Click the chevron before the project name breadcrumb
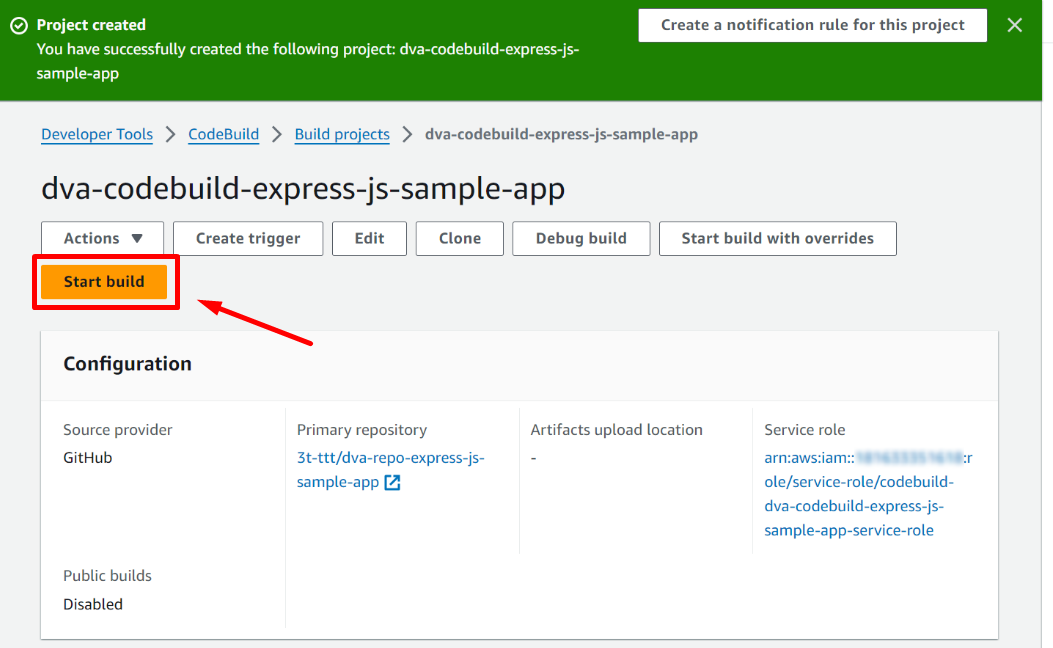Image resolution: width=1053 pixels, height=648 pixels. point(407,134)
